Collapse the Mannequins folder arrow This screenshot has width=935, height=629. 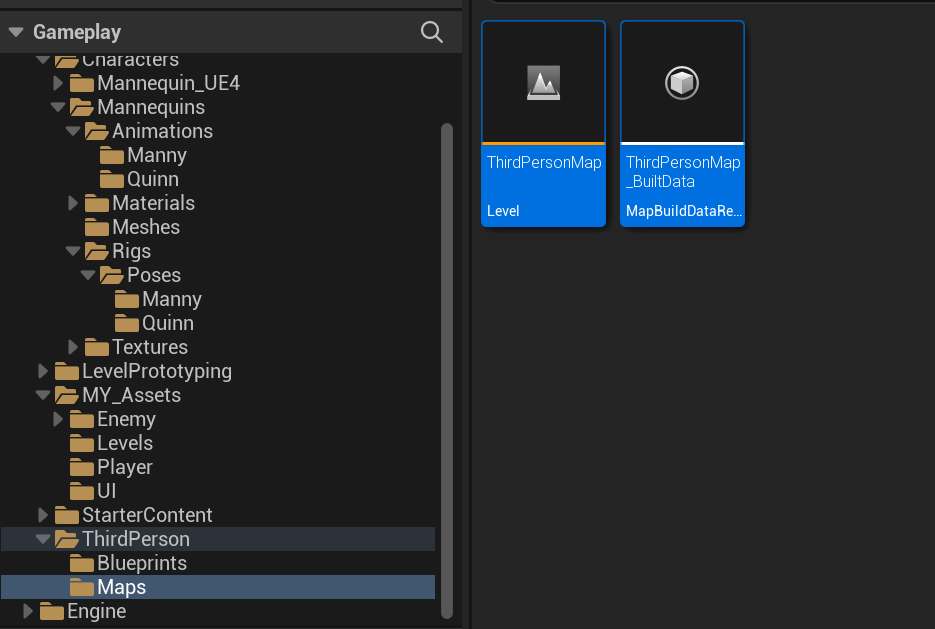click(x=58, y=107)
